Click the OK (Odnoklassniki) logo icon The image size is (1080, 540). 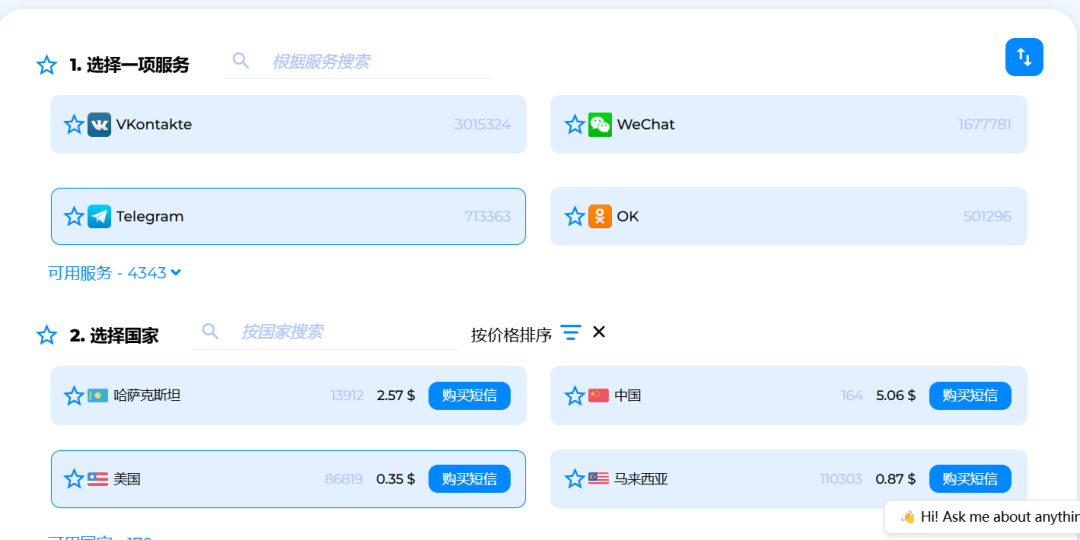[x=600, y=216]
